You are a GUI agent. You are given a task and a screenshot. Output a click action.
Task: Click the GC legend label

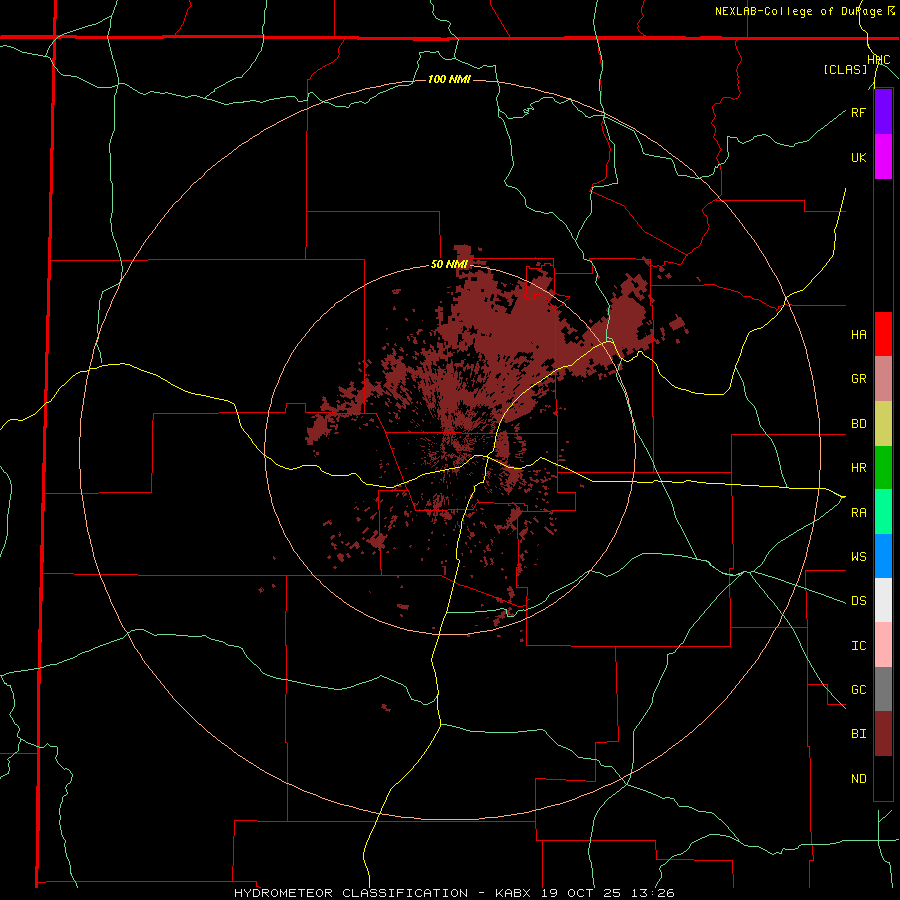858,690
